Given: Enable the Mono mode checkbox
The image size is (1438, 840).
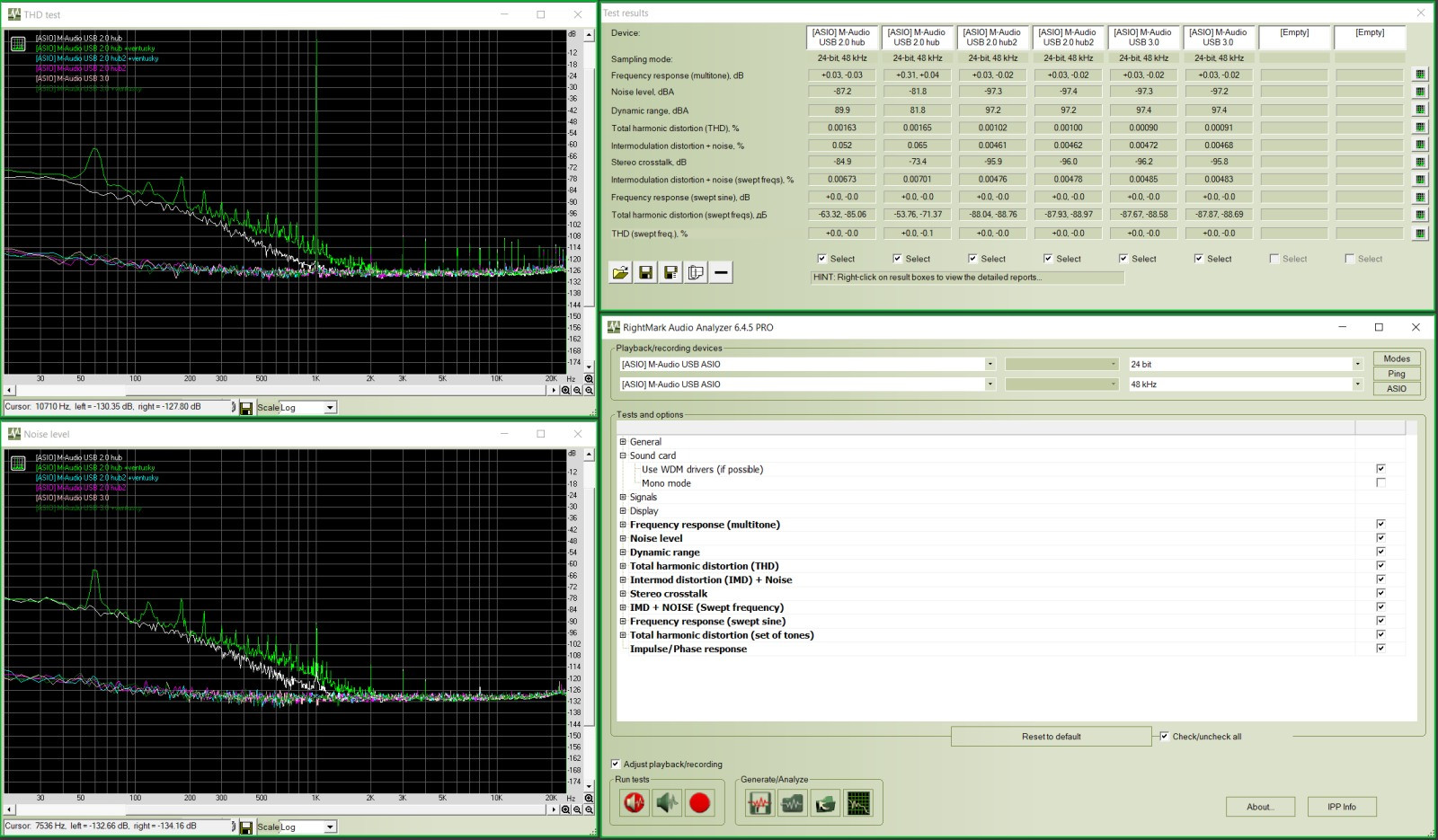Looking at the screenshot, I should tap(1380, 483).
